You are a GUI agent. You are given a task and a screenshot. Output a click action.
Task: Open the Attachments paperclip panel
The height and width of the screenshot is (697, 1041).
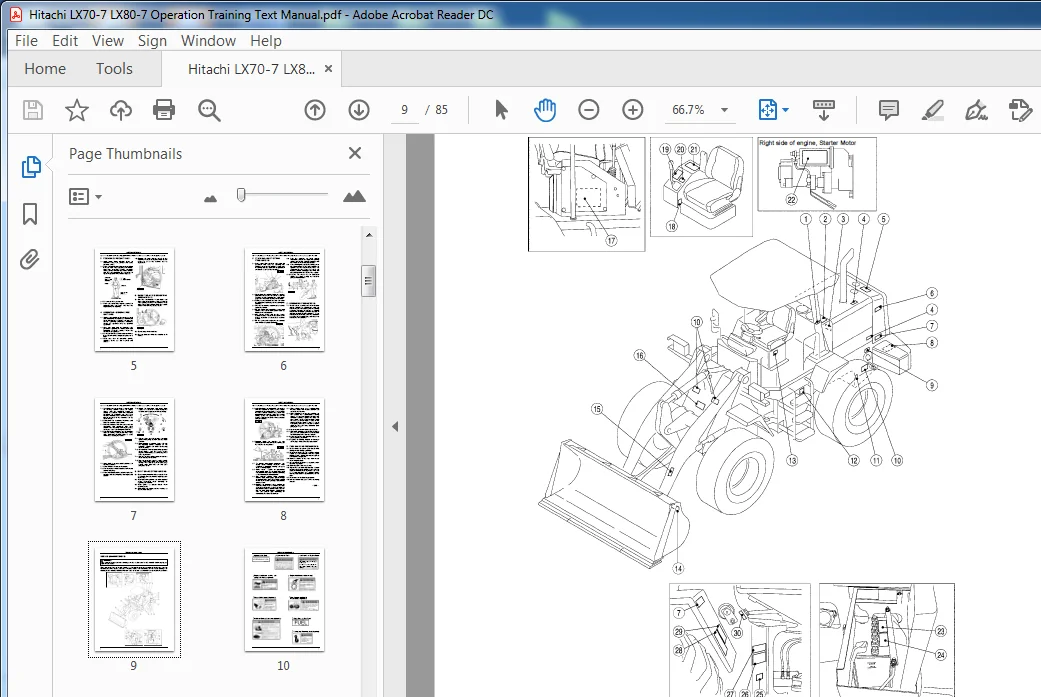29,260
